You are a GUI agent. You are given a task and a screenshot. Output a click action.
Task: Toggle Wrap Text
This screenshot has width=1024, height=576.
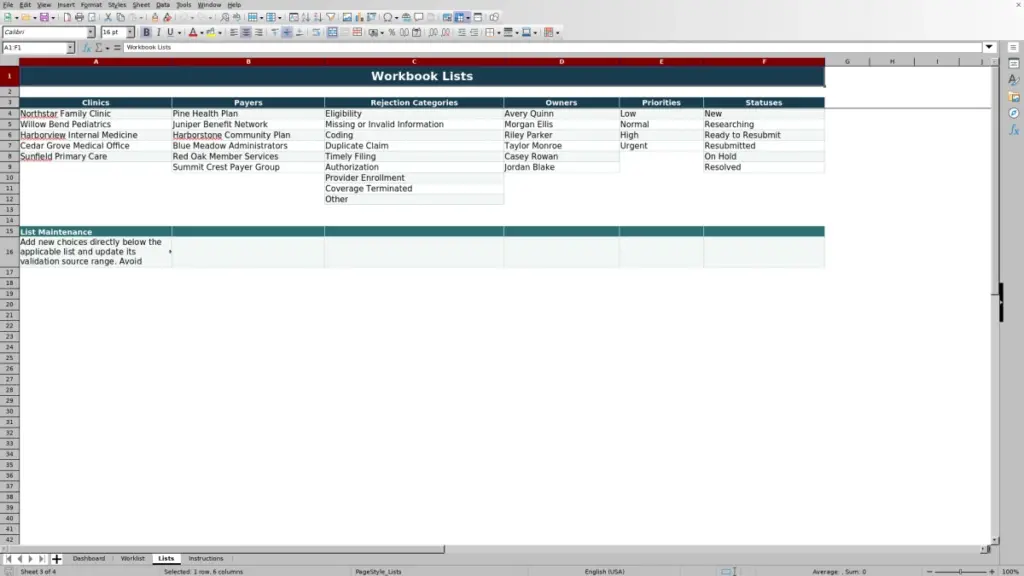point(316,33)
